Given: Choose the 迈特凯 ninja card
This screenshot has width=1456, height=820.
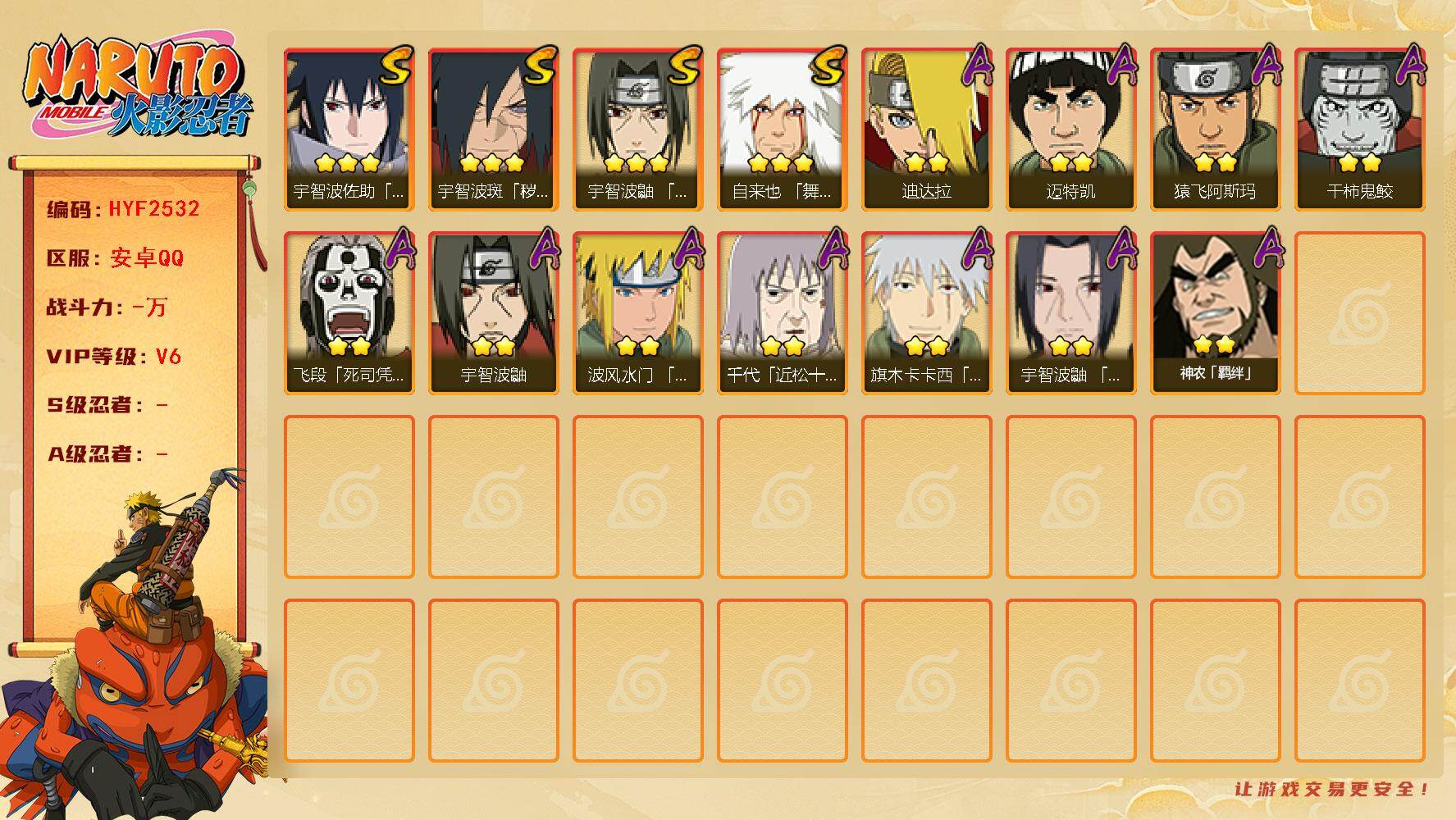Looking at the screenshot, I should [1070, 130].
